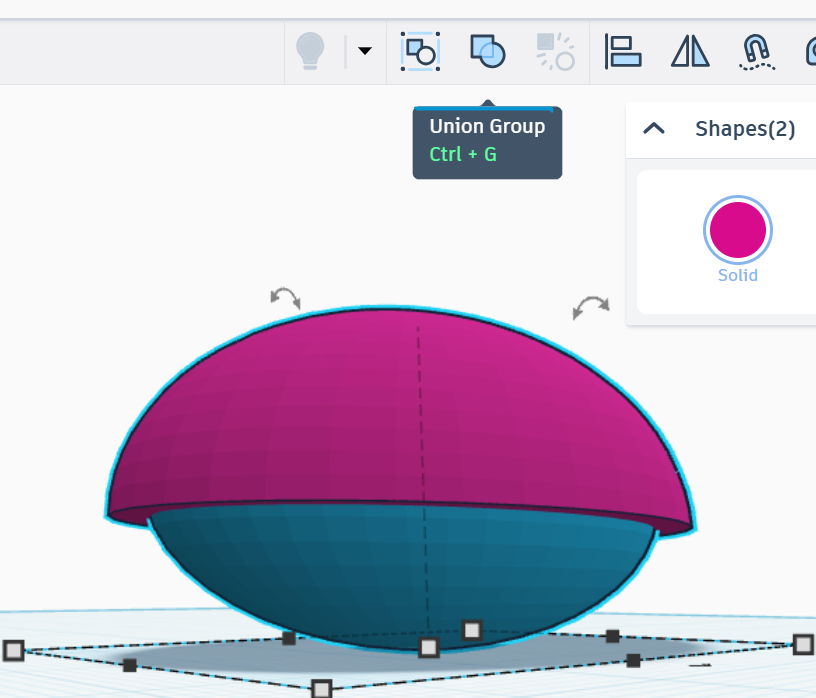Select the Mirror tool
816x698 pixels.
(x=690, y=51)
